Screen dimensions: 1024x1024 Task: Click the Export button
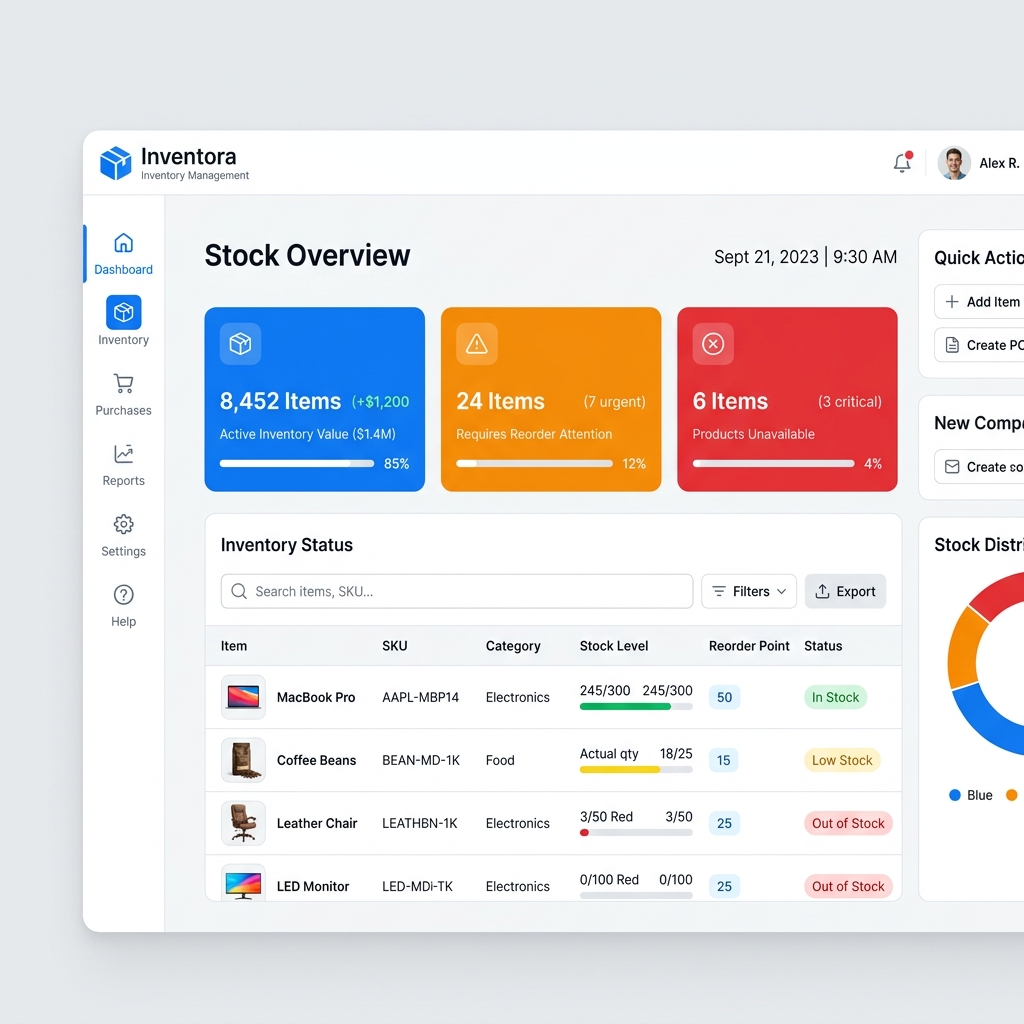coord(845,591)
